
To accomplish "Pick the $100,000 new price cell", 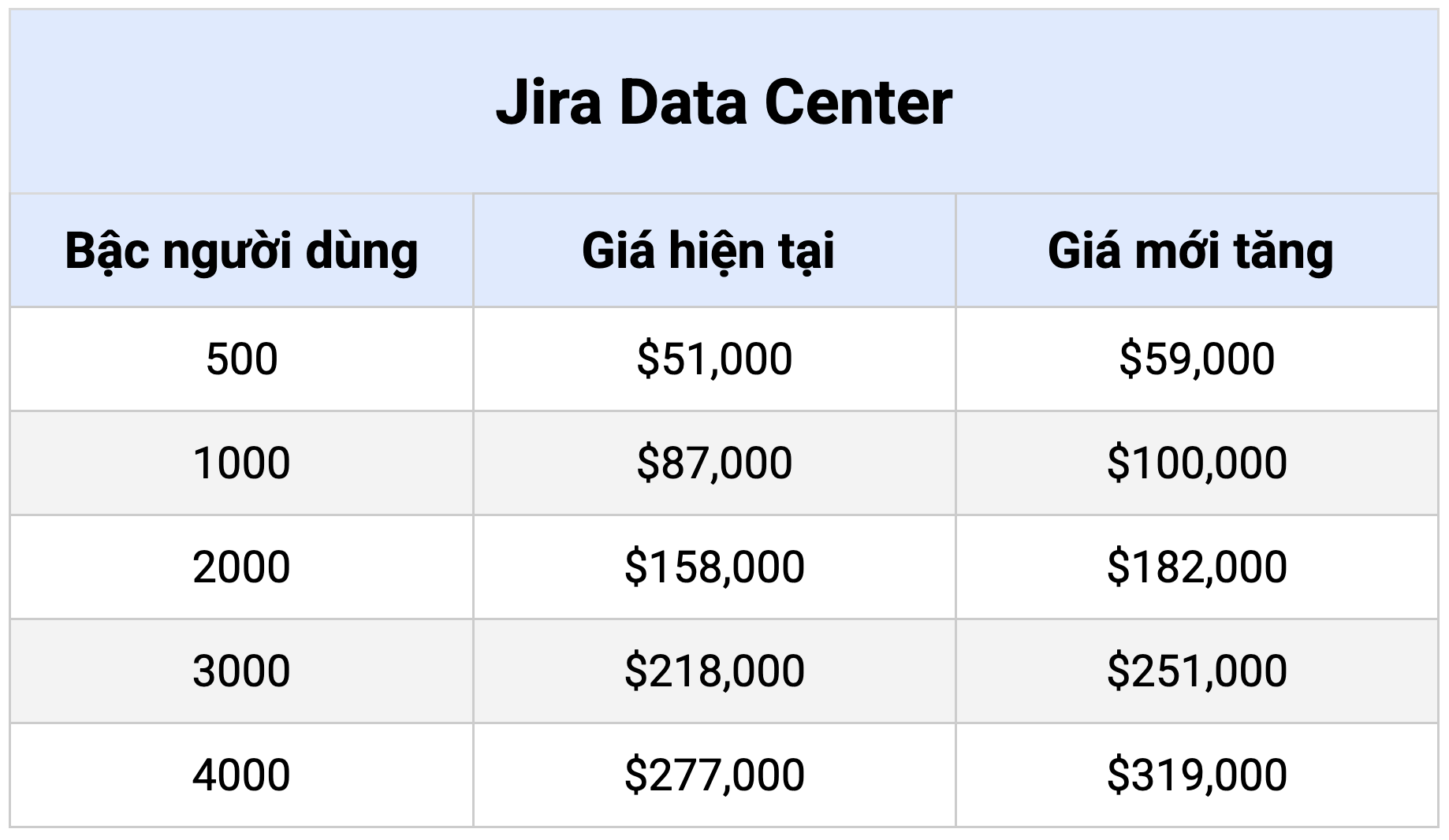I will click(x=1197, y=463).
